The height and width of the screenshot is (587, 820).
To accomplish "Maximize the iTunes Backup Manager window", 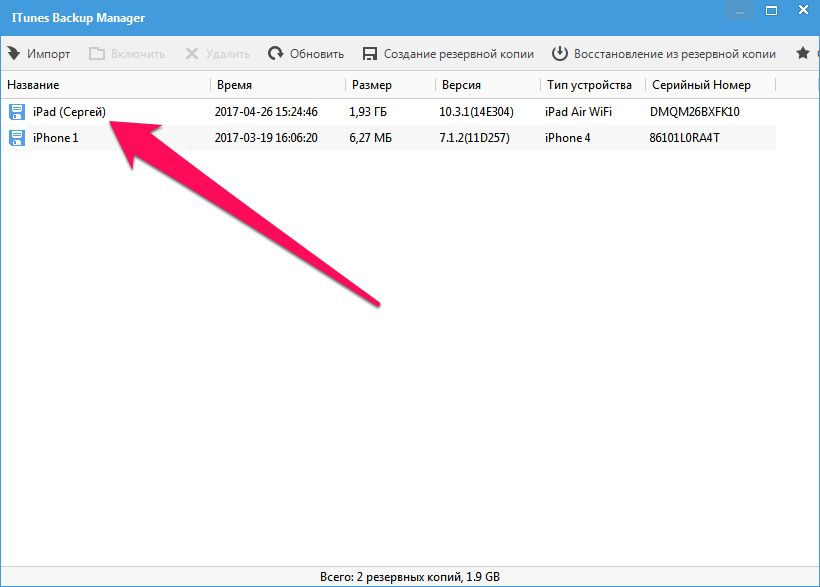I will 771,10.
